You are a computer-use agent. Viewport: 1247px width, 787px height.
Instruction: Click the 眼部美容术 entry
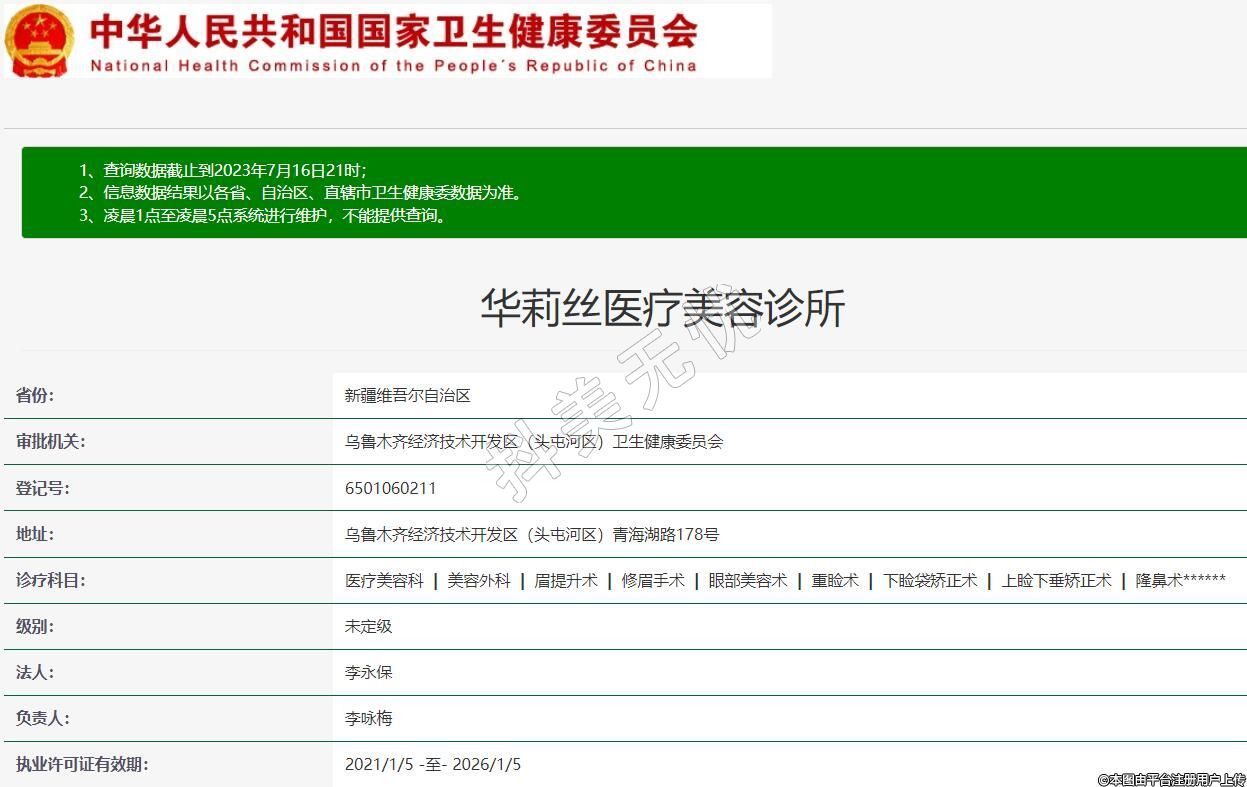[747, 581]
